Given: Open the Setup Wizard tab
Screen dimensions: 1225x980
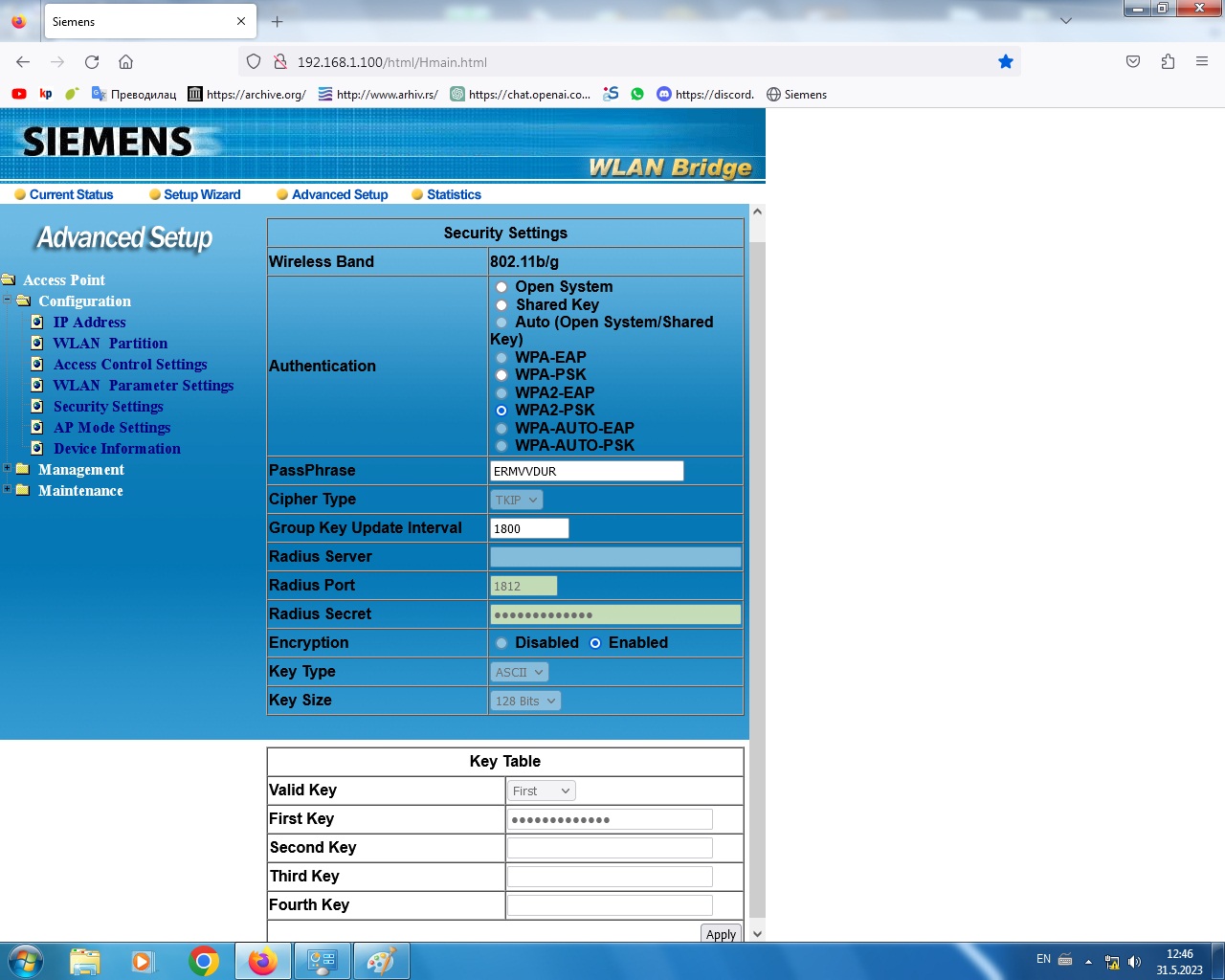Looking at the screenshot, I should [195, 194].
